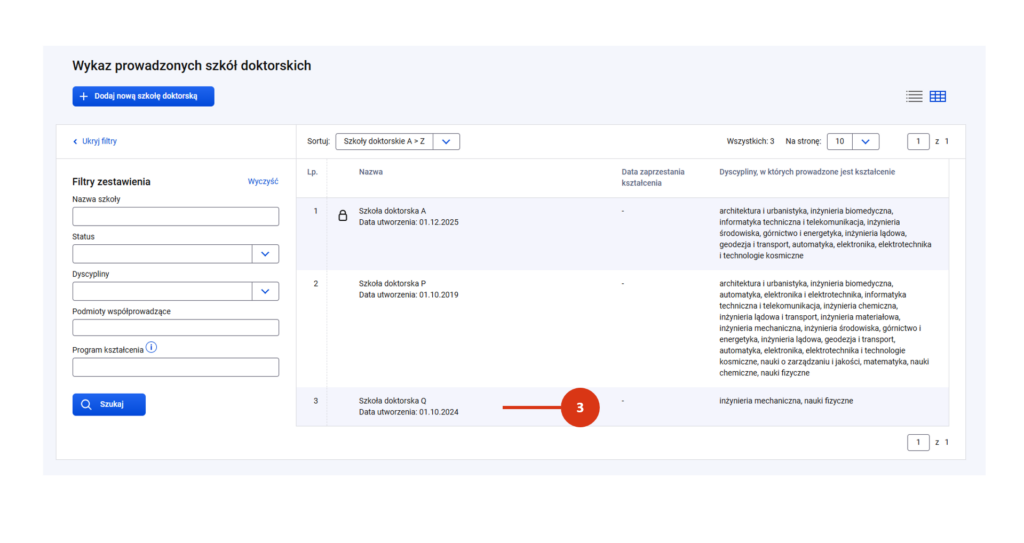Select the Szkoła doktorska P row
Screen dimensions: 1024x543
[x=392, y=283]
